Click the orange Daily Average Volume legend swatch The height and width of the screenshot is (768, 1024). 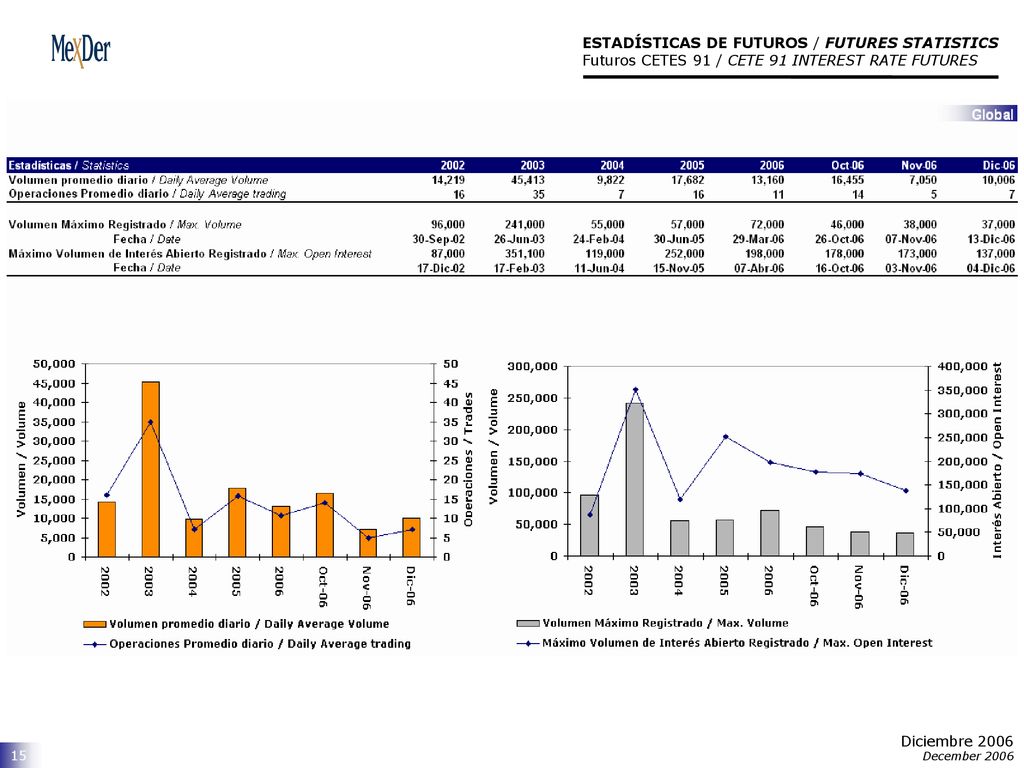pos(95,624)
